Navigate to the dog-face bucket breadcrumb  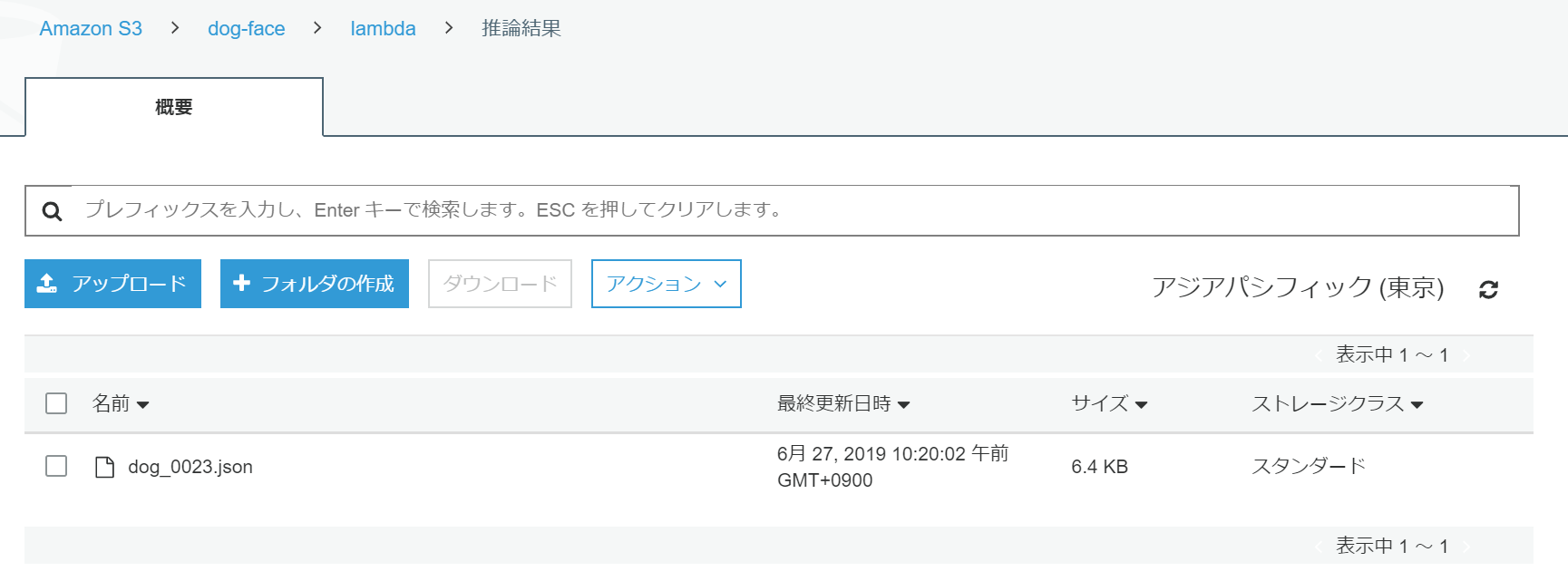tap(246, 29)
